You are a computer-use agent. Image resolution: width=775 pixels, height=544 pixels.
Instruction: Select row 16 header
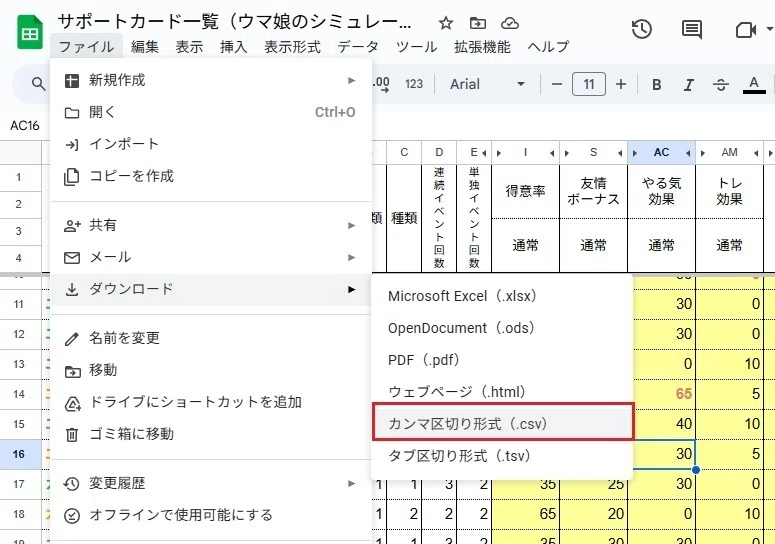coord(19,454)
